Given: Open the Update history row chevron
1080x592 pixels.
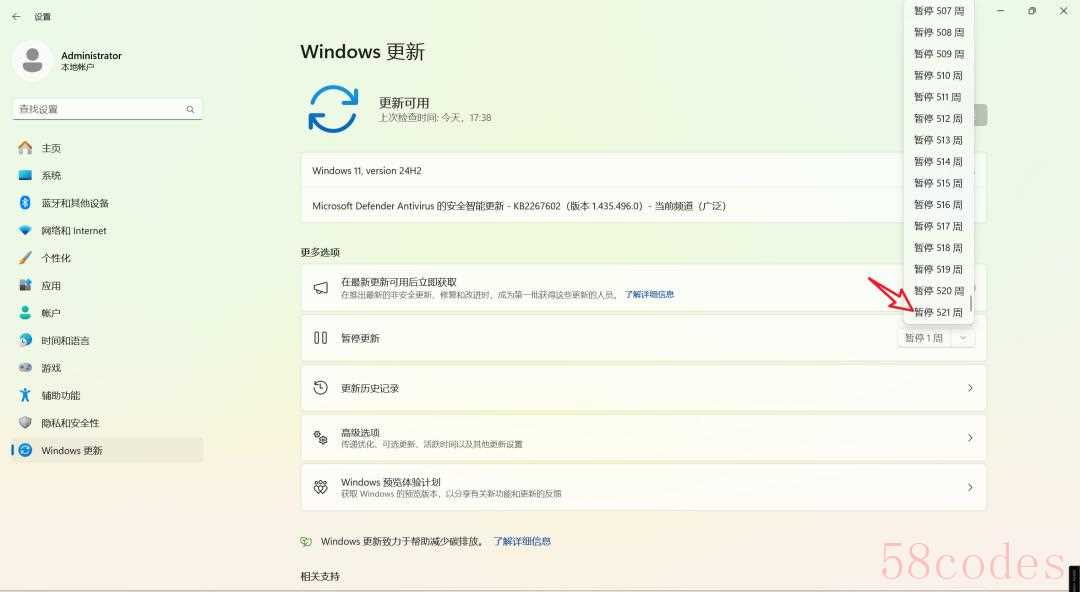Looking at the screenshot, I should click(970, 388).
